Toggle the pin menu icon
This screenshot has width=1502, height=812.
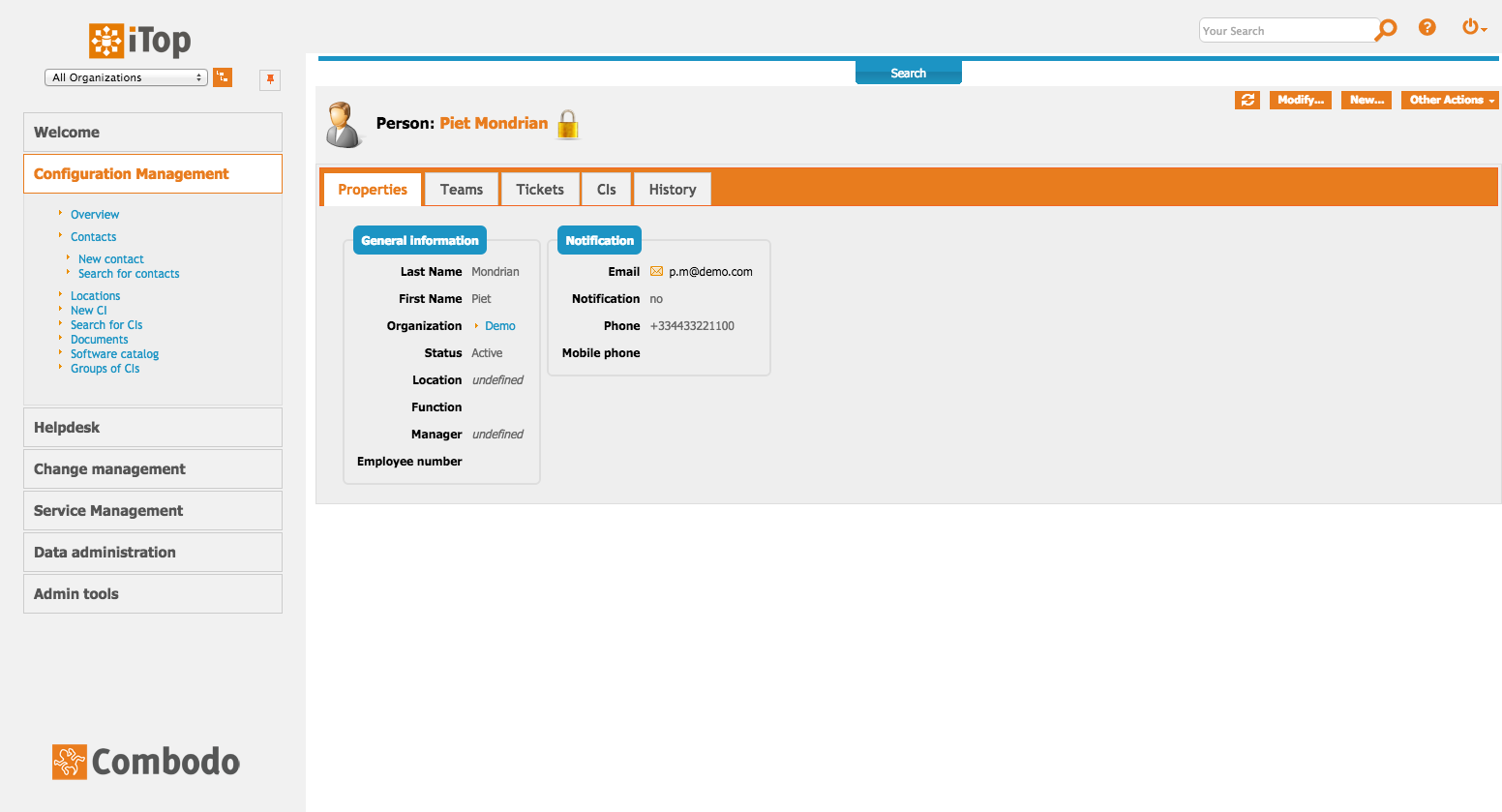click(270, 79)
